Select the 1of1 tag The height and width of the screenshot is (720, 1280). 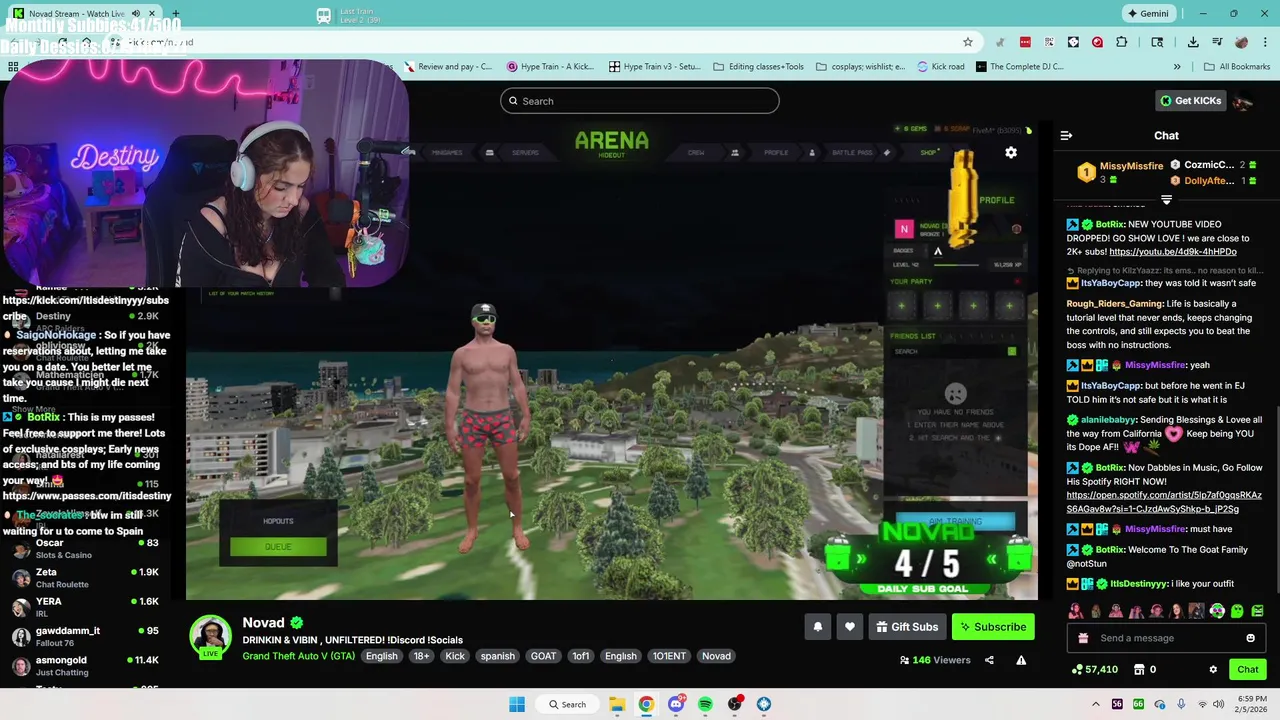[580, 656]
